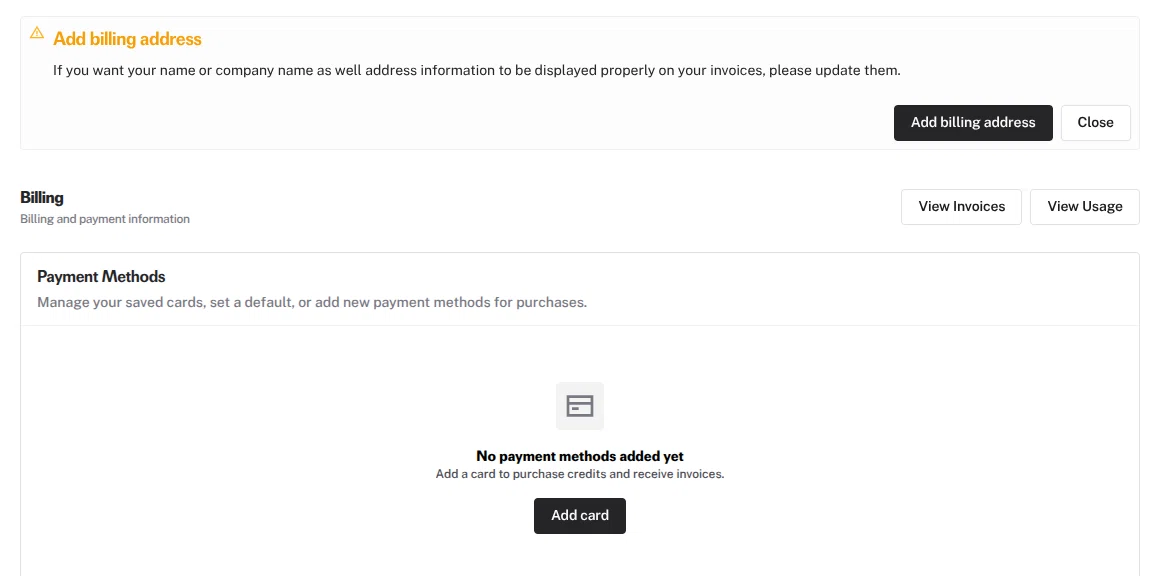Screen dimensions: 1170x576
Task: Click the Payment Methods heading
Action: pos(101,276)
